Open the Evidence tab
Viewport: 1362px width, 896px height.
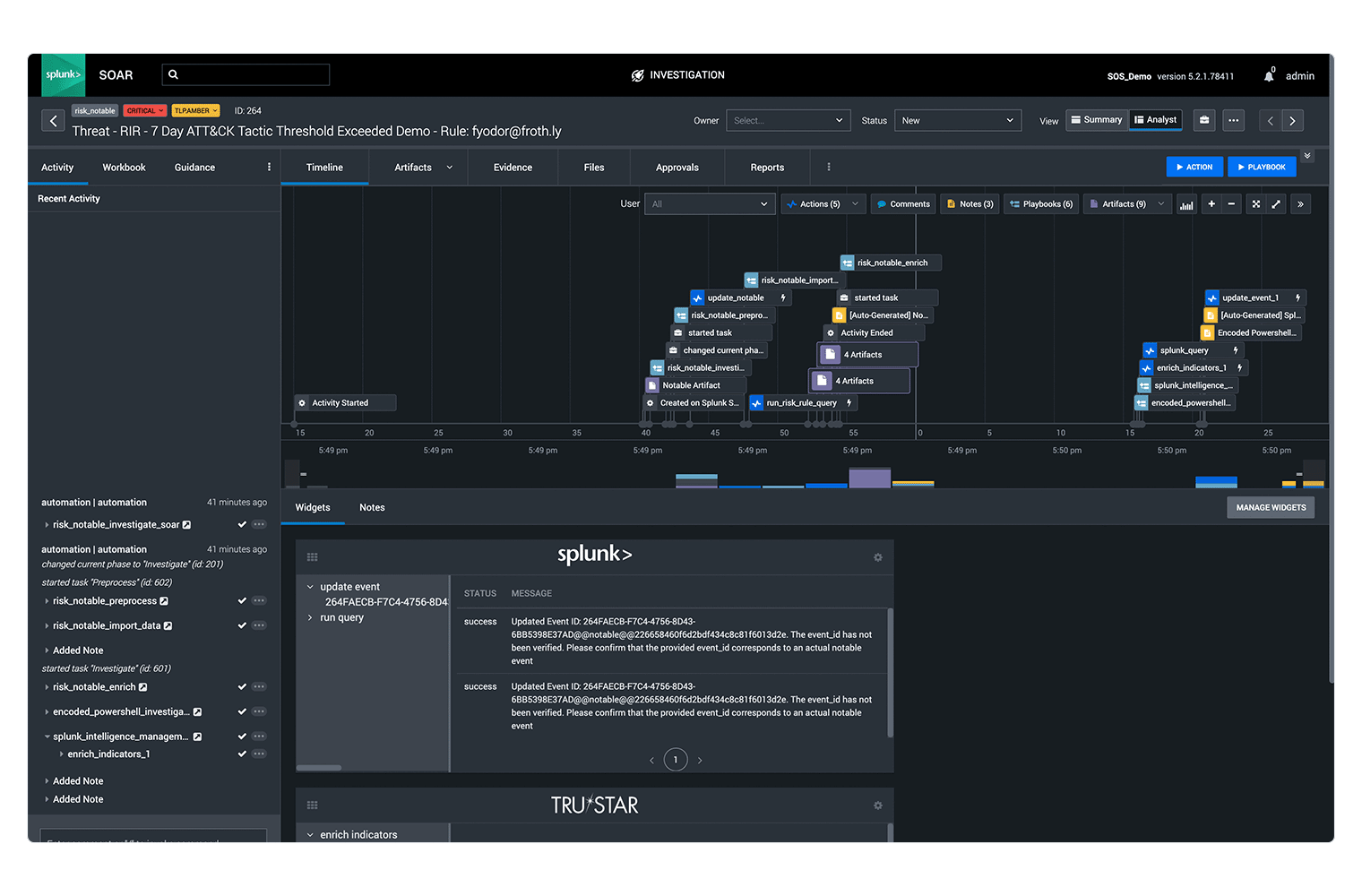pyautogui.click(x=513, y=168)
